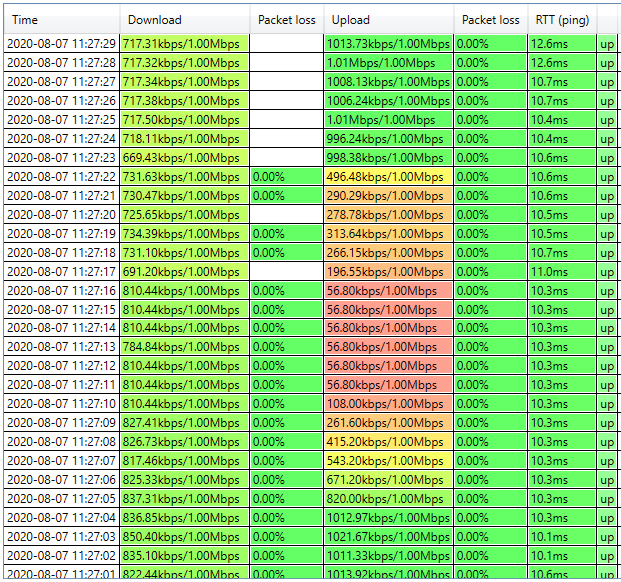The image size is (621, 582).
Task: Click the 784.84kbps download cell
Action: pos(184,347)
